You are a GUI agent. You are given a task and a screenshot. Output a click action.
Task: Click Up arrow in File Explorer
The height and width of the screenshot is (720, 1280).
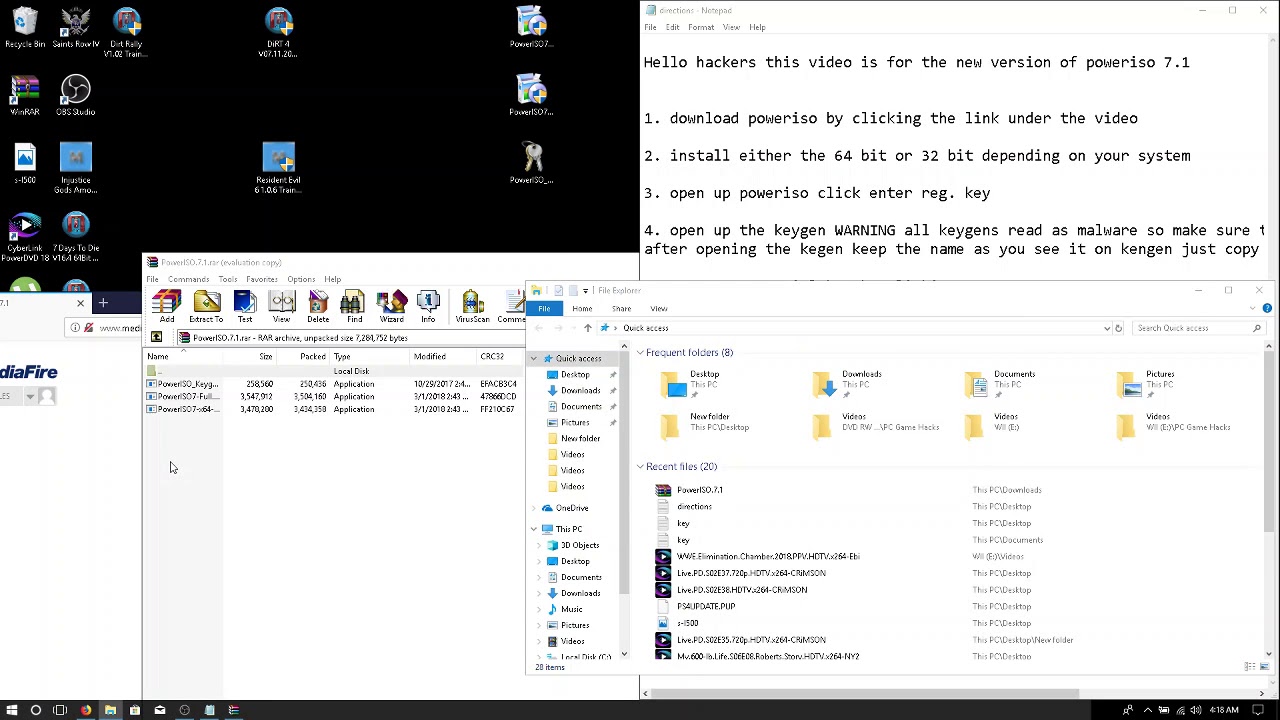coord(587,328)
